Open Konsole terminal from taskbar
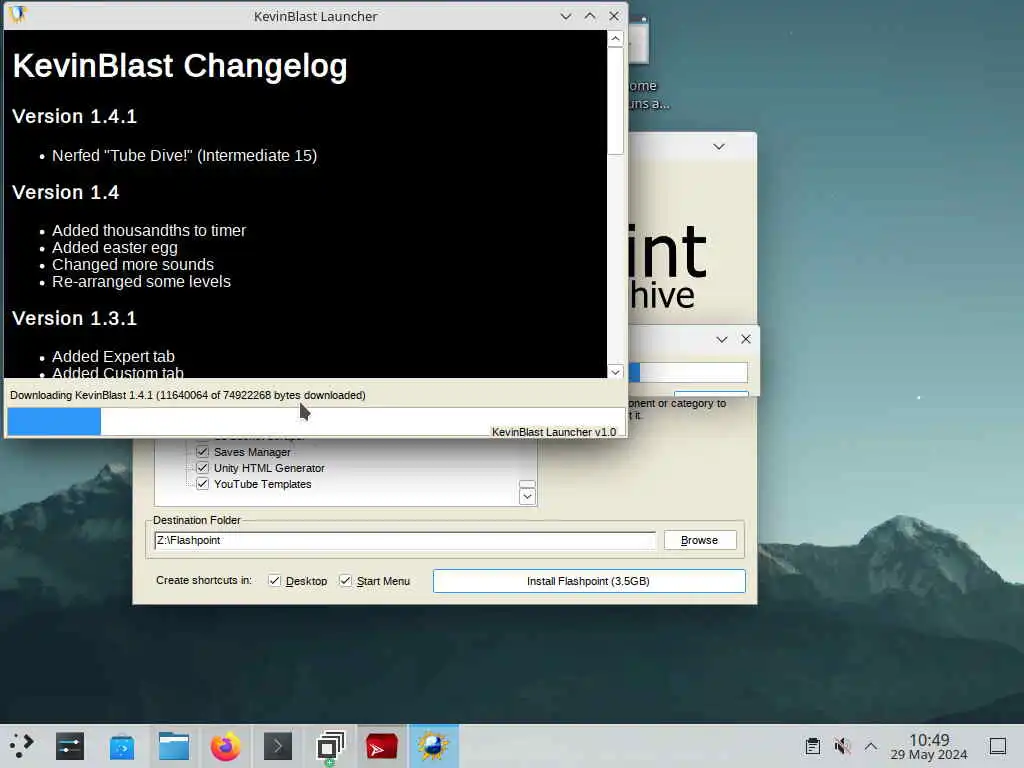The width and height of the screenshot is (1024, 768). pos(278,746)
